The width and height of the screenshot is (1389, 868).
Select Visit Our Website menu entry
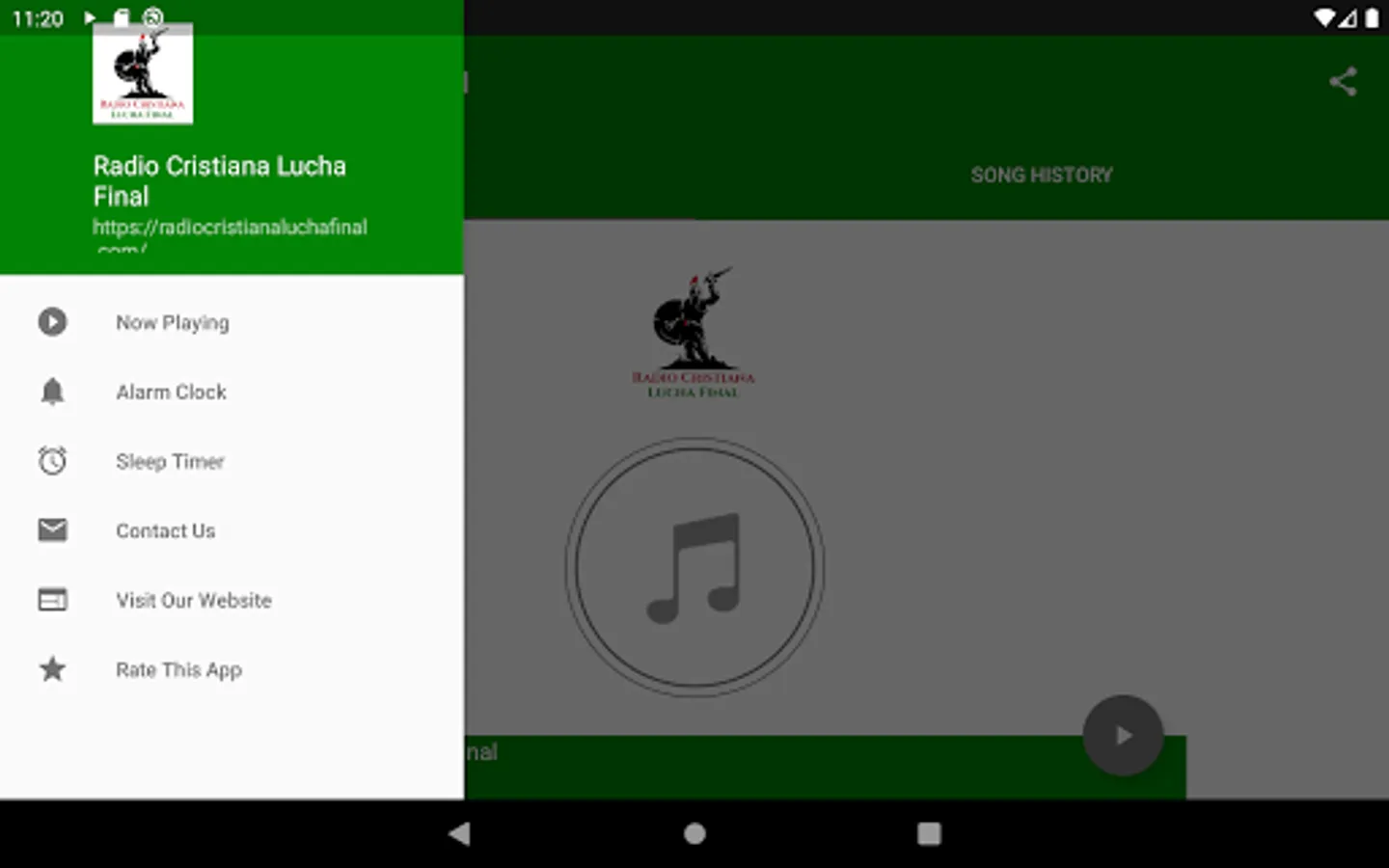click(231, 600)
